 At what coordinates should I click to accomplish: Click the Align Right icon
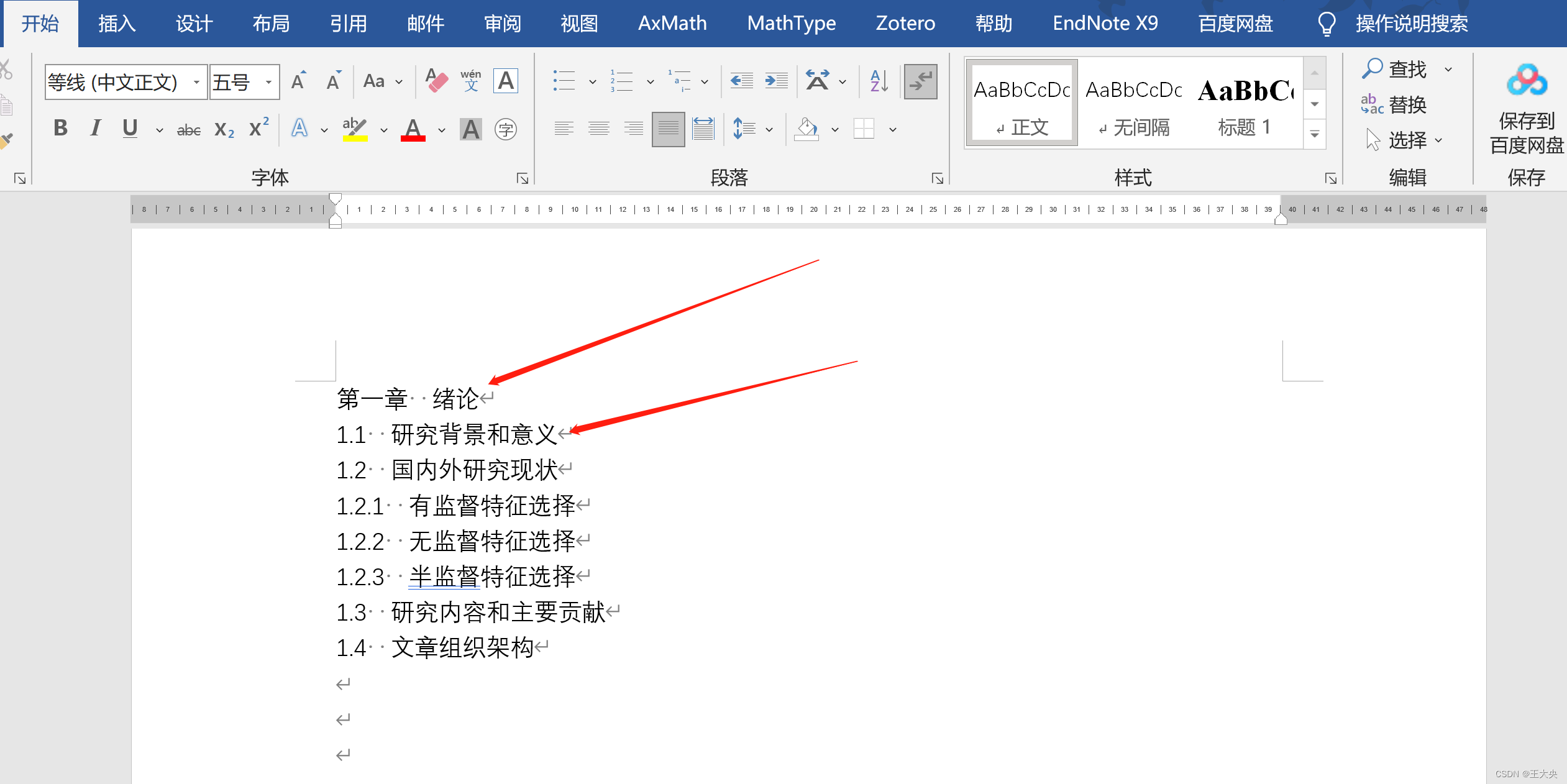click(x=633, y=129)
